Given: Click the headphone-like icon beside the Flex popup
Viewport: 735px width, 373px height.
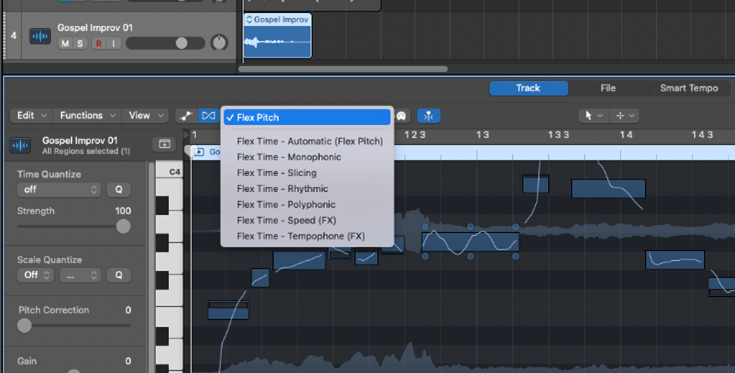Looking at the screenshot, I should pyautogui.click(x=402, y=116).
